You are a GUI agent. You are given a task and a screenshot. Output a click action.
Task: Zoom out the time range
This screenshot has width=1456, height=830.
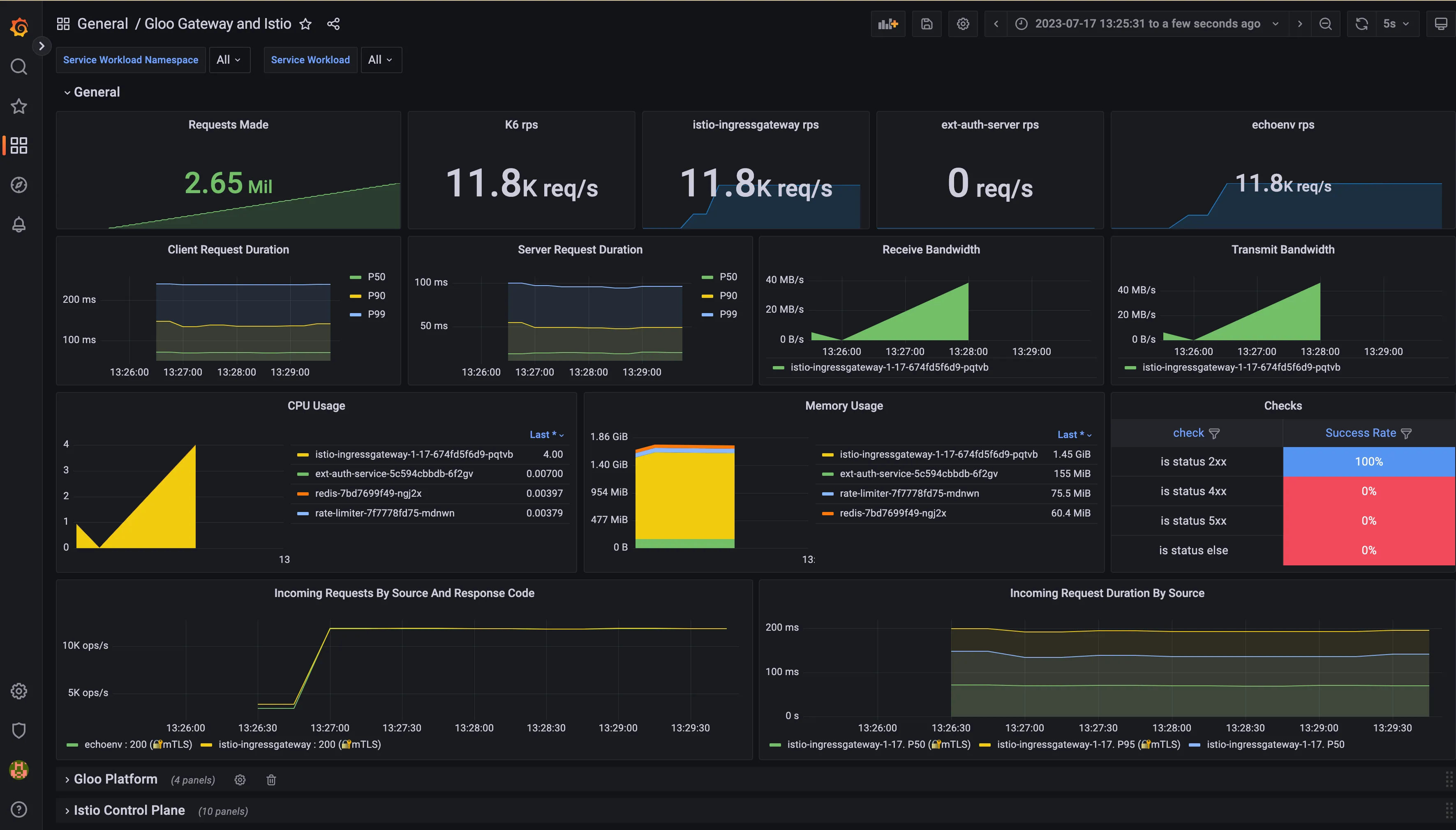click(x=1326, y=24)
